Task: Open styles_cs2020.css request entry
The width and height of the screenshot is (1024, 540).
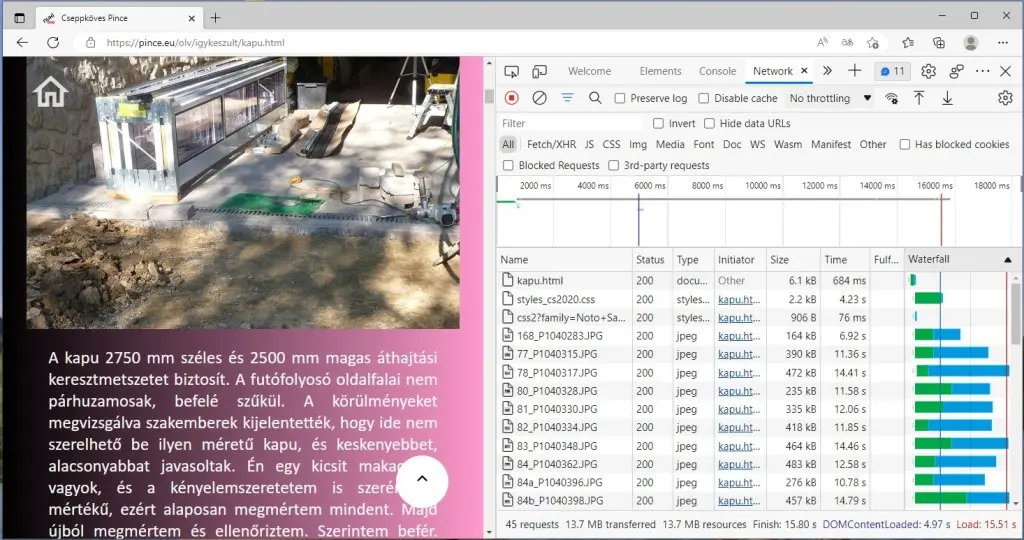Action: point(555,299)
